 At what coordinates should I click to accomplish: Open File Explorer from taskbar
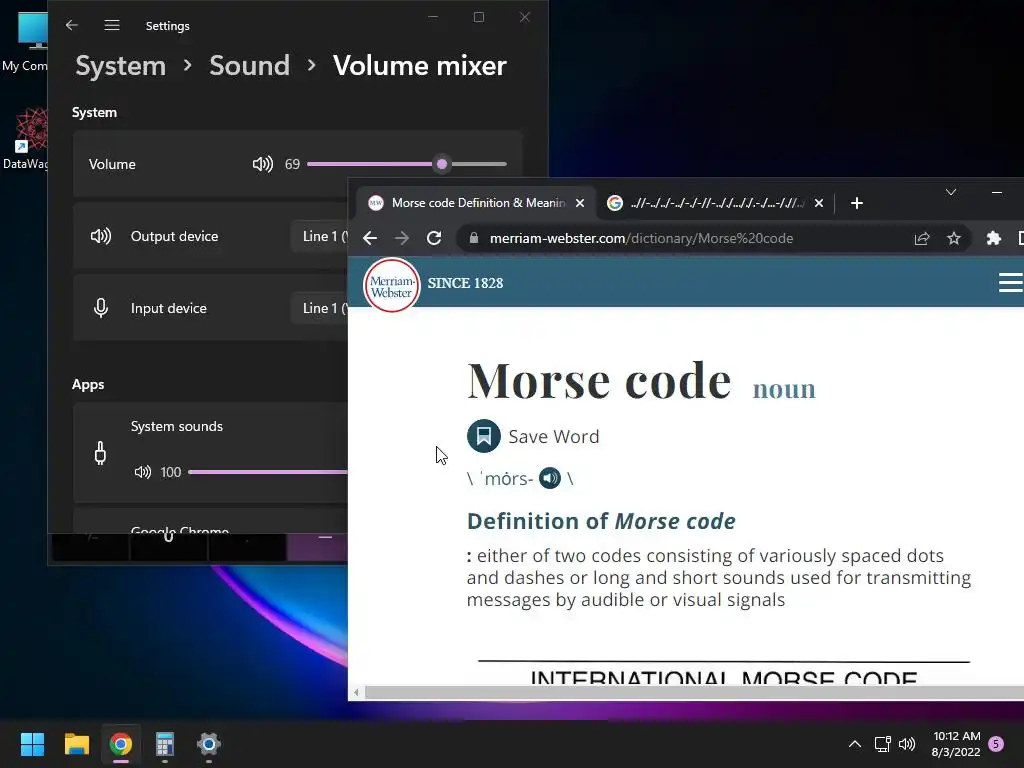(x=76, y=744)
